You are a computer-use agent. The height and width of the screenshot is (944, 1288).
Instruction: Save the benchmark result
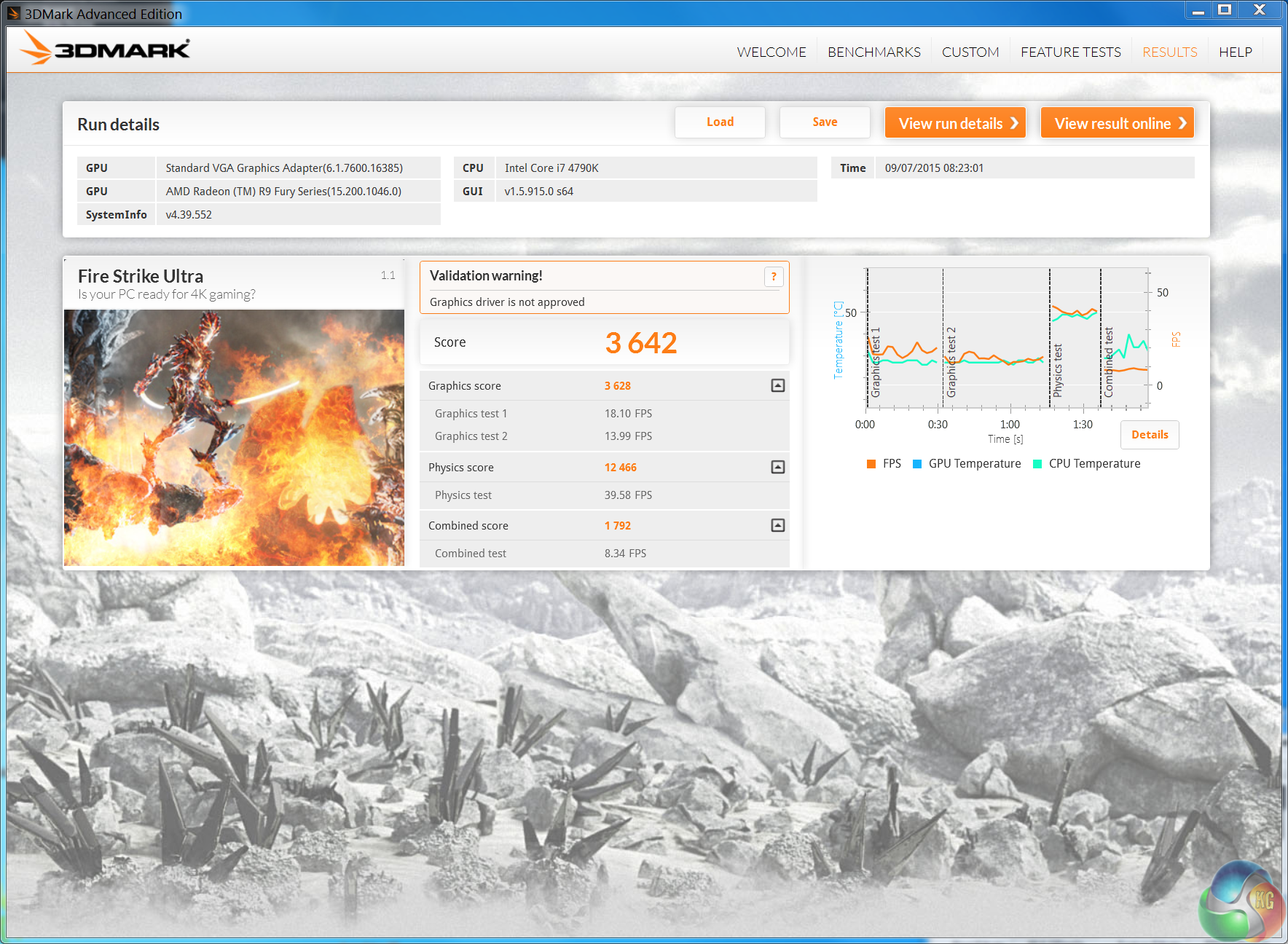pos(825,122)
